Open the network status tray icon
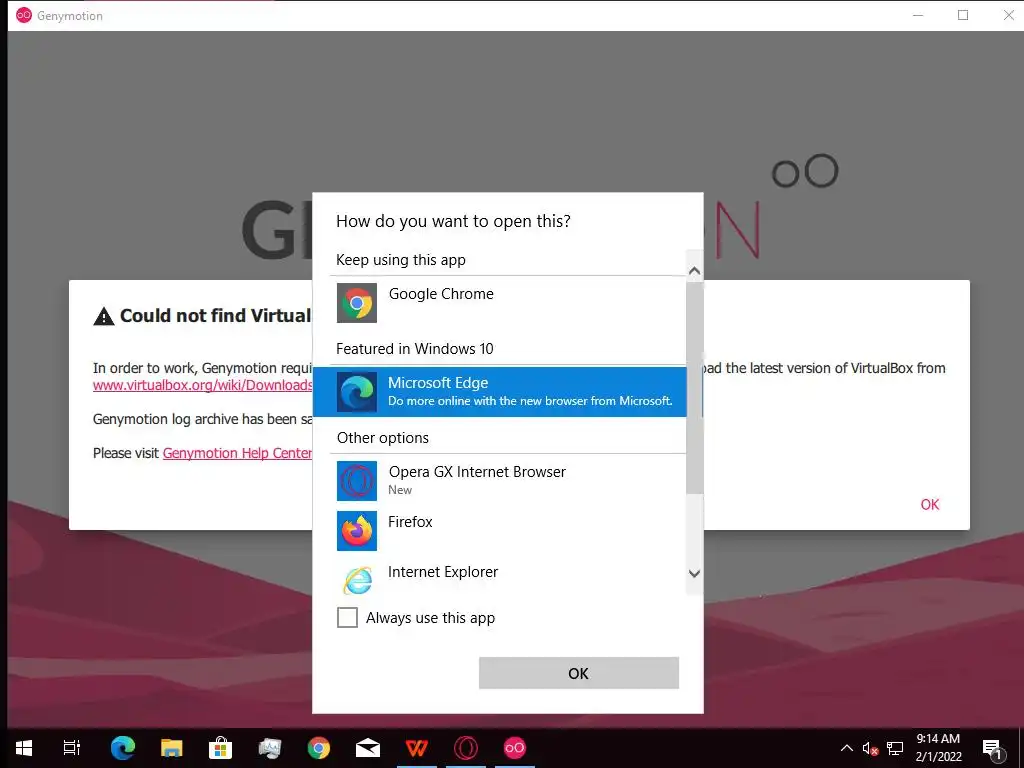This screenshot has height=768, width=1024. [x=895, y=748]
